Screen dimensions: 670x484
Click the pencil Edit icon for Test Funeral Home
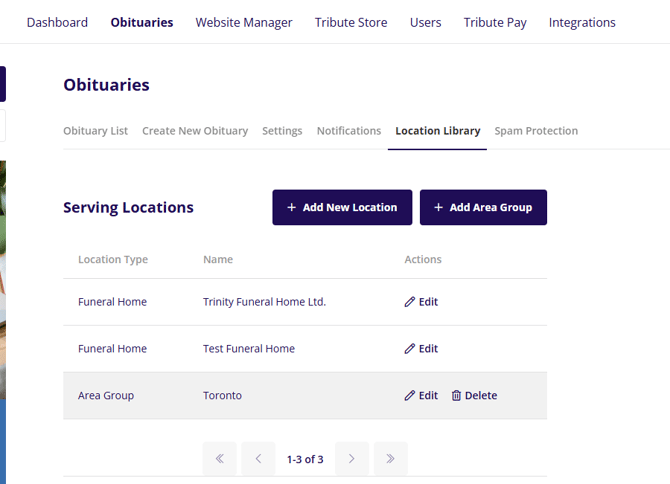pos(410,349)
